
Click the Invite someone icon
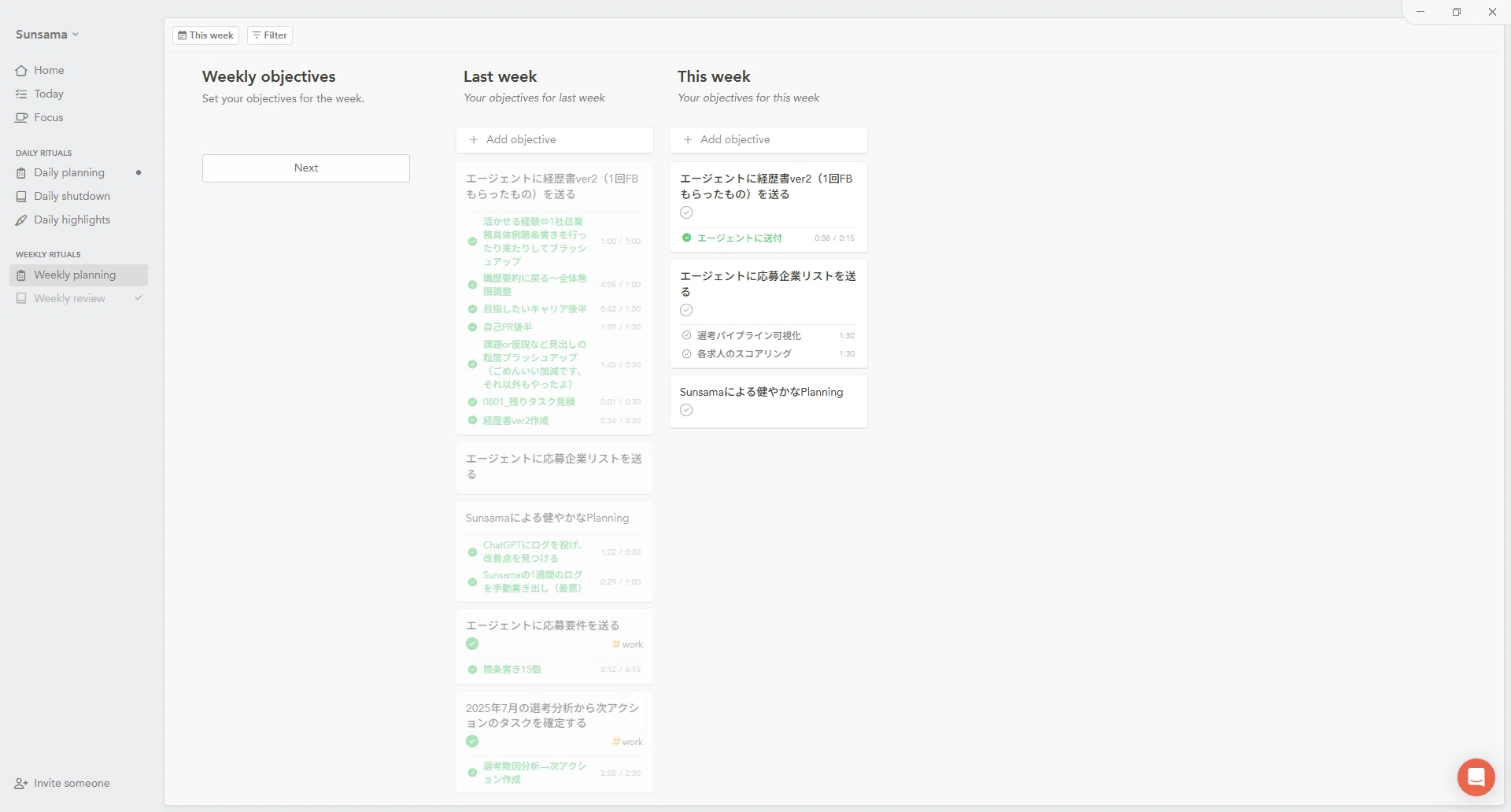coord(21,784)
